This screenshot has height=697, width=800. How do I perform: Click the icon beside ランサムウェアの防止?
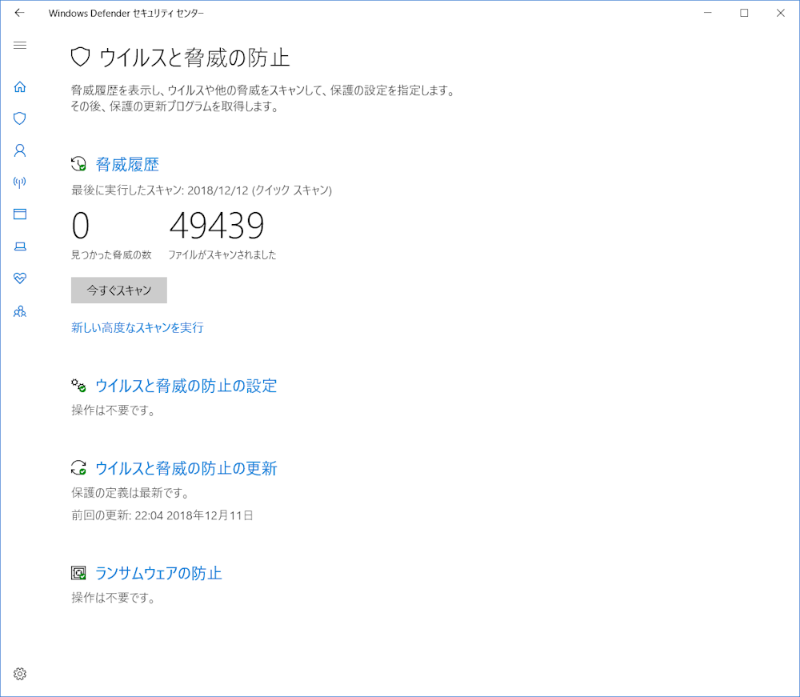(x=79, y=574)
